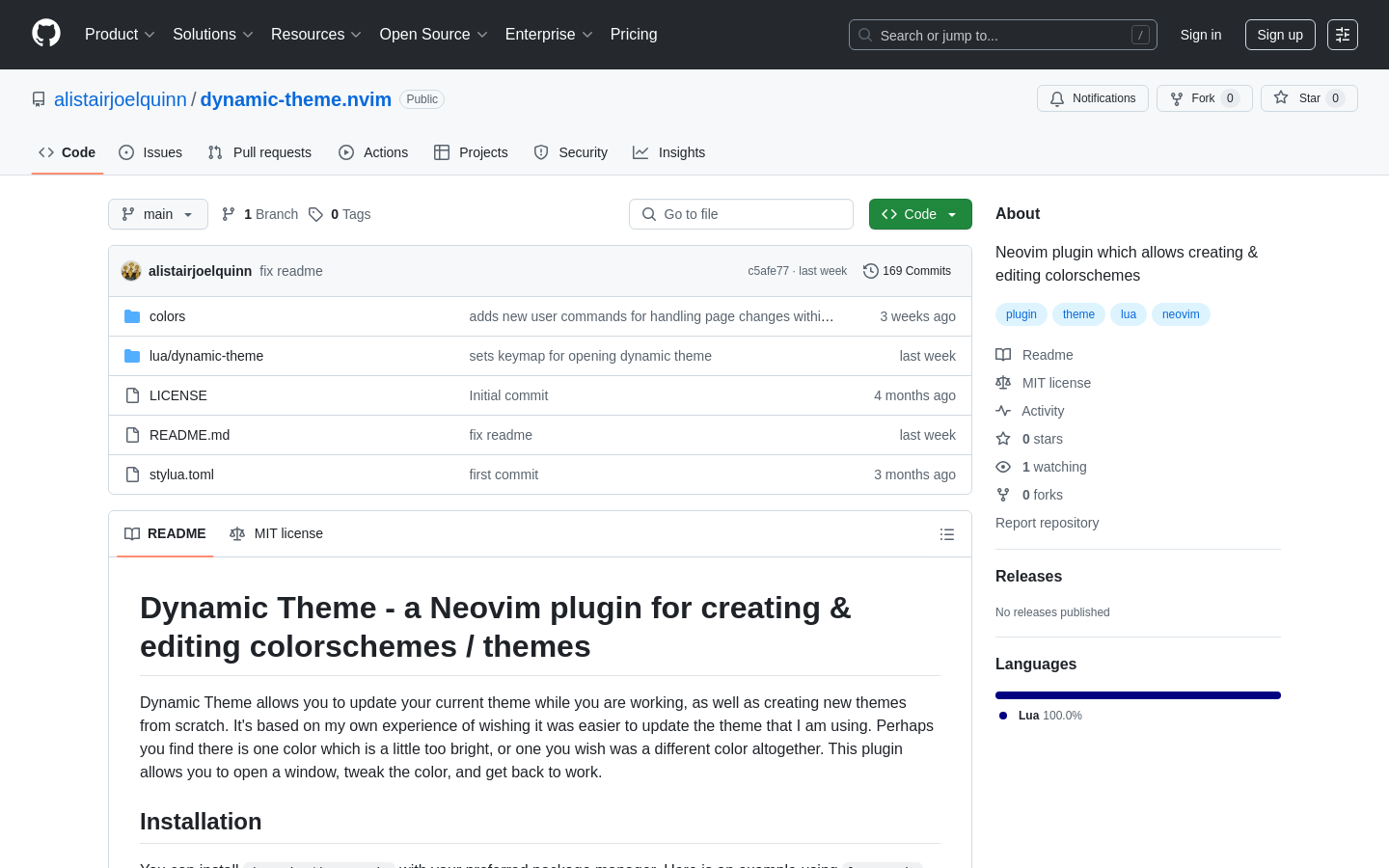The height and width of the screenshot is (868, 1389).
Task: Click the fork icon beside 0 forks
Action: click(x=1003, y=495)
